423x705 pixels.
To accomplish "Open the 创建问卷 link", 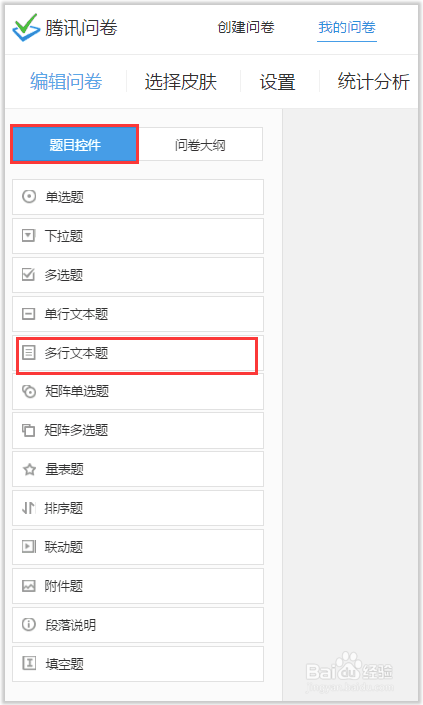I will click(246, 27).
